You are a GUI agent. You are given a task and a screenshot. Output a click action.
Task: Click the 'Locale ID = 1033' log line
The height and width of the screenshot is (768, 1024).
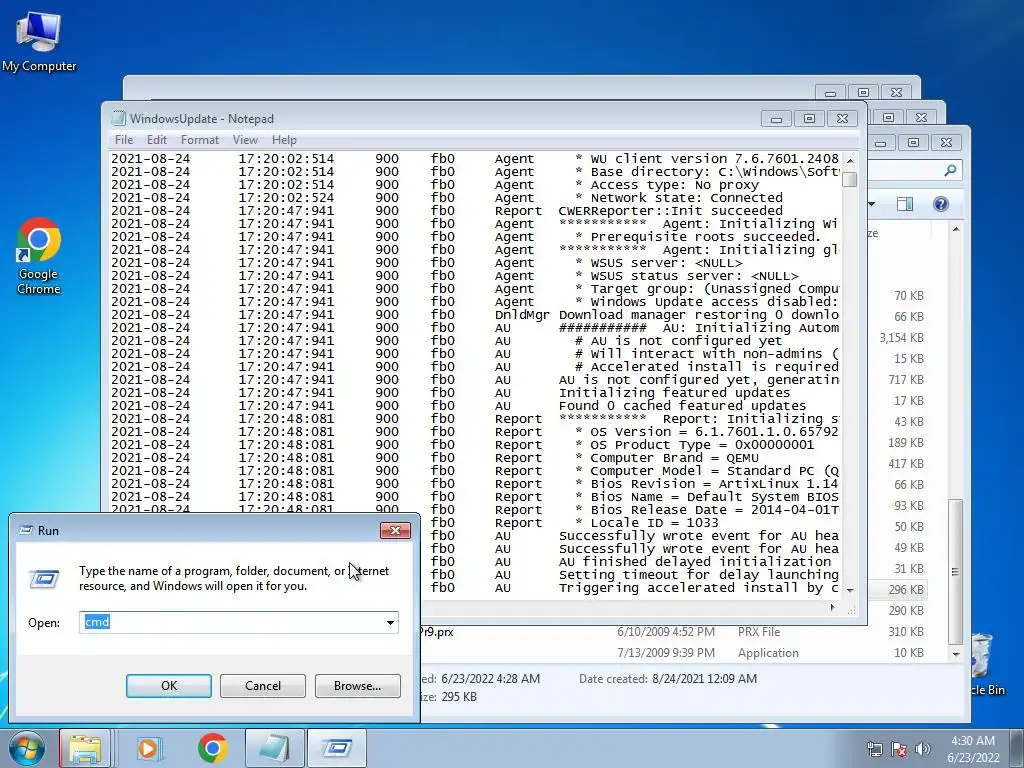point(647,522)
